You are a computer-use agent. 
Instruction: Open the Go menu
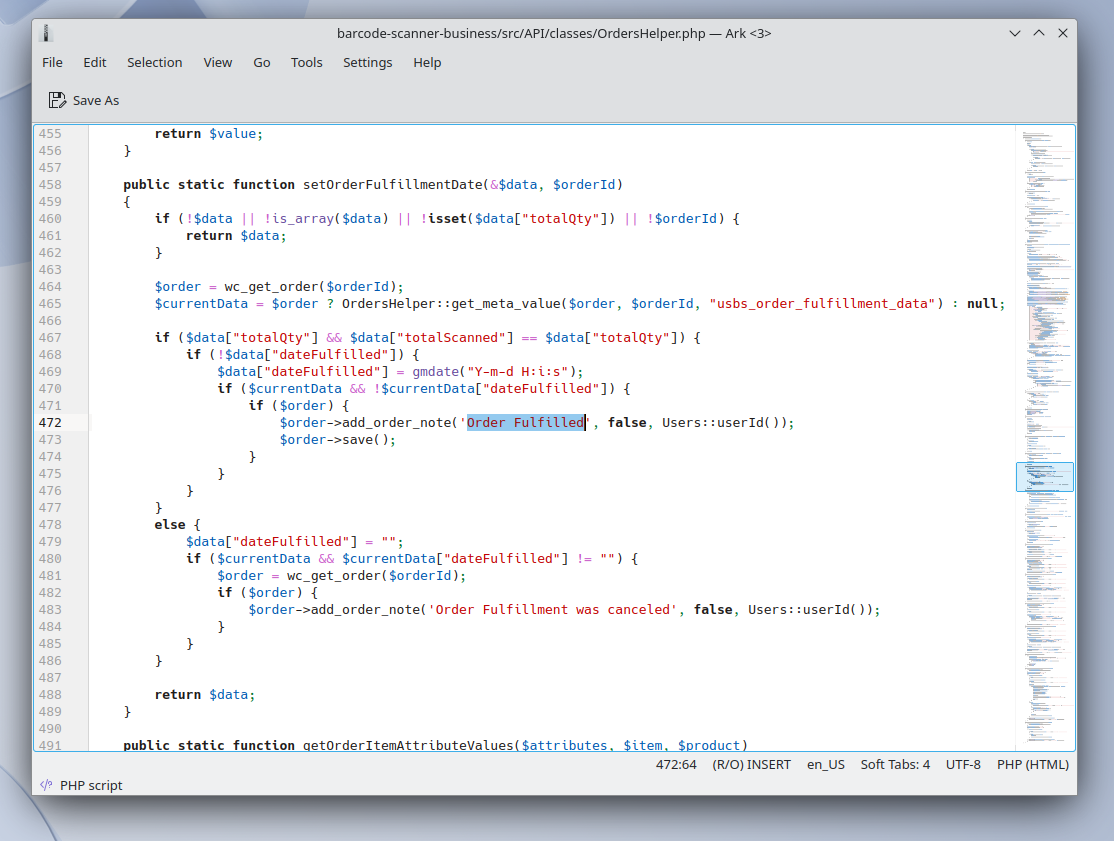(x=261, y=62)
